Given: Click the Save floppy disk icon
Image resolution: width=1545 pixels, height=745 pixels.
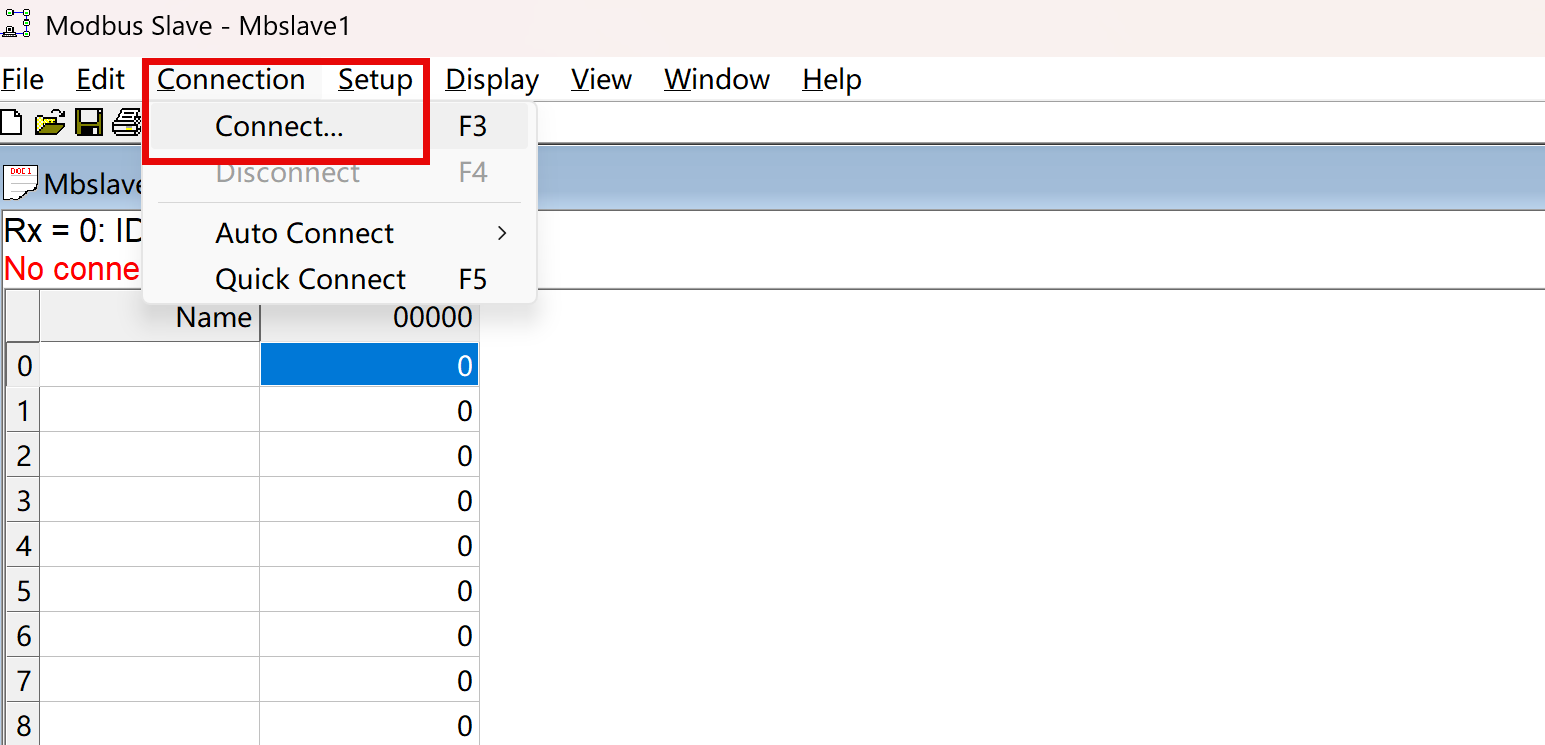Looking at the screenshot, I should [x=89, y=123].
